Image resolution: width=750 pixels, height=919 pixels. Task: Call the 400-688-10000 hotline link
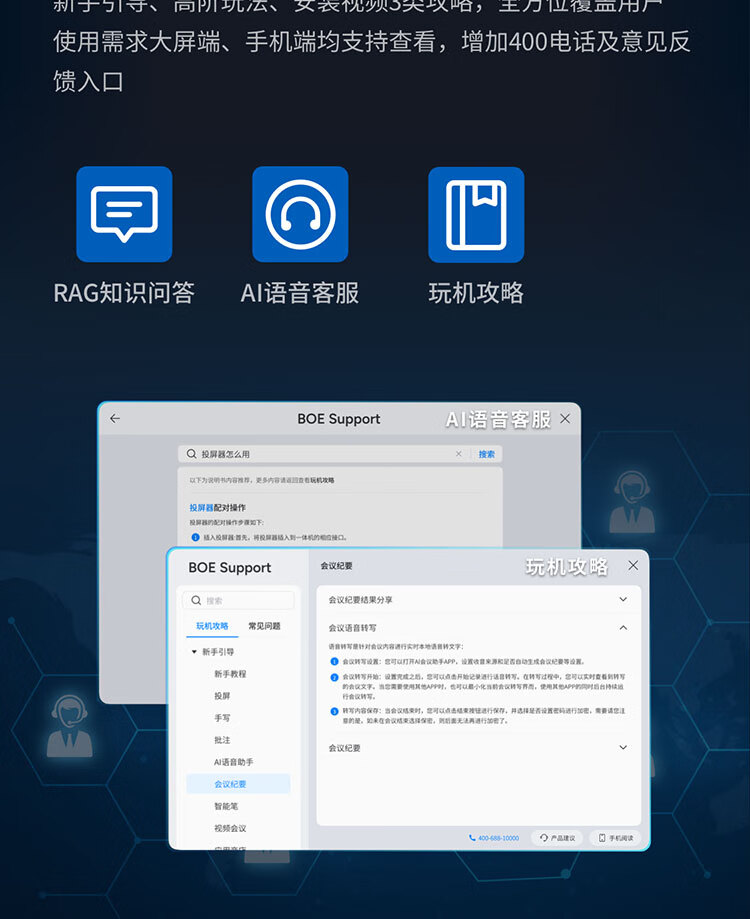[499, 838]
